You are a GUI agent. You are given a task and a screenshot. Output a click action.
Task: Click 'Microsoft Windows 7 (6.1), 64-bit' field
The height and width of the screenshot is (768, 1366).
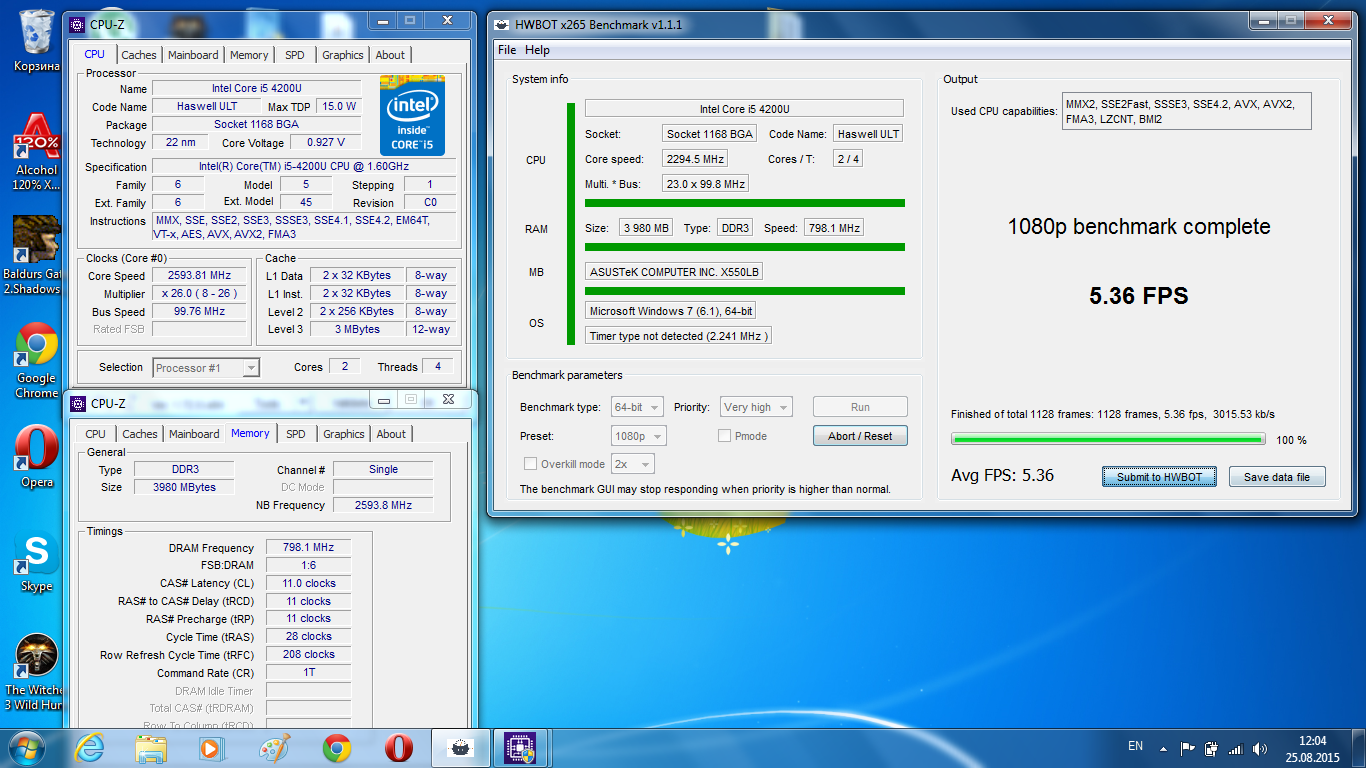[671, 311]
